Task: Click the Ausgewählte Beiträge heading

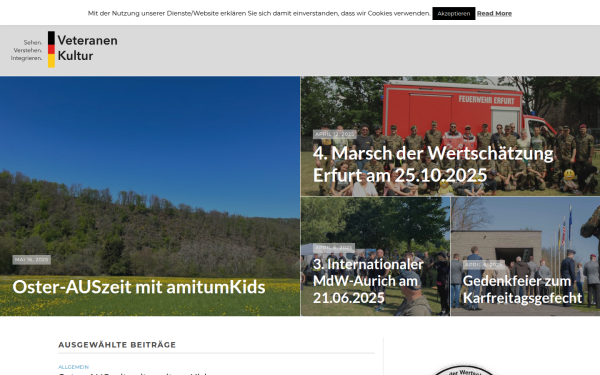Action: coord(117,345)
